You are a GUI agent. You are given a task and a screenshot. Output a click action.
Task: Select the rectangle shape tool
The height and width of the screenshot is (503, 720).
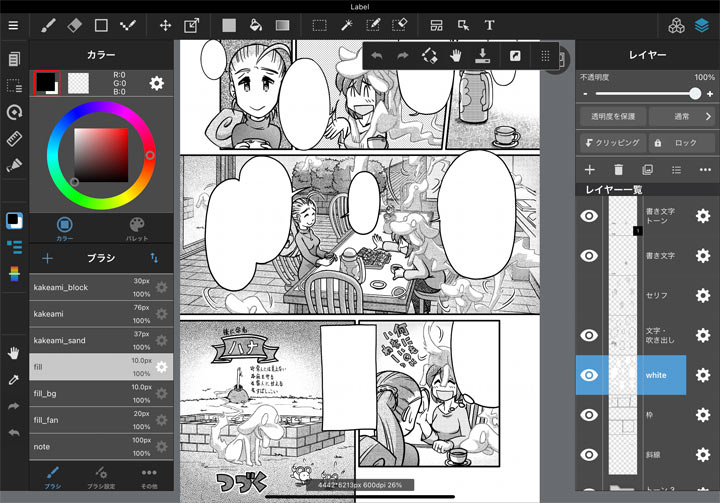[101, 25]
